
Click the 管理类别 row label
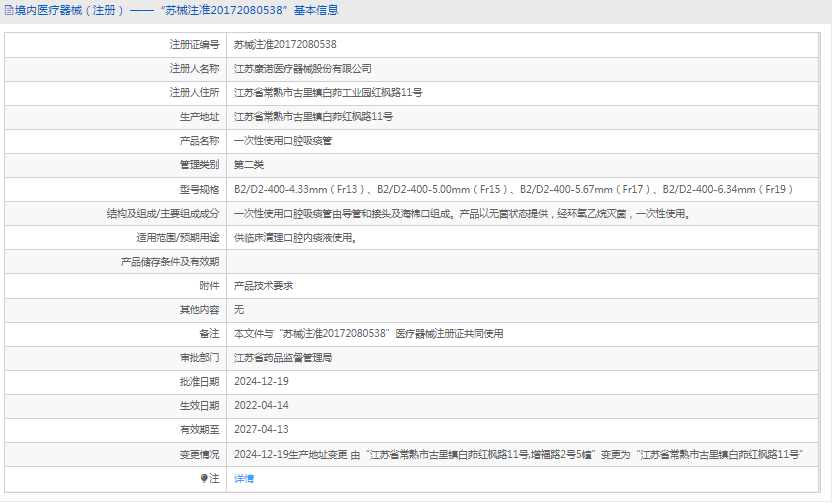200,165
